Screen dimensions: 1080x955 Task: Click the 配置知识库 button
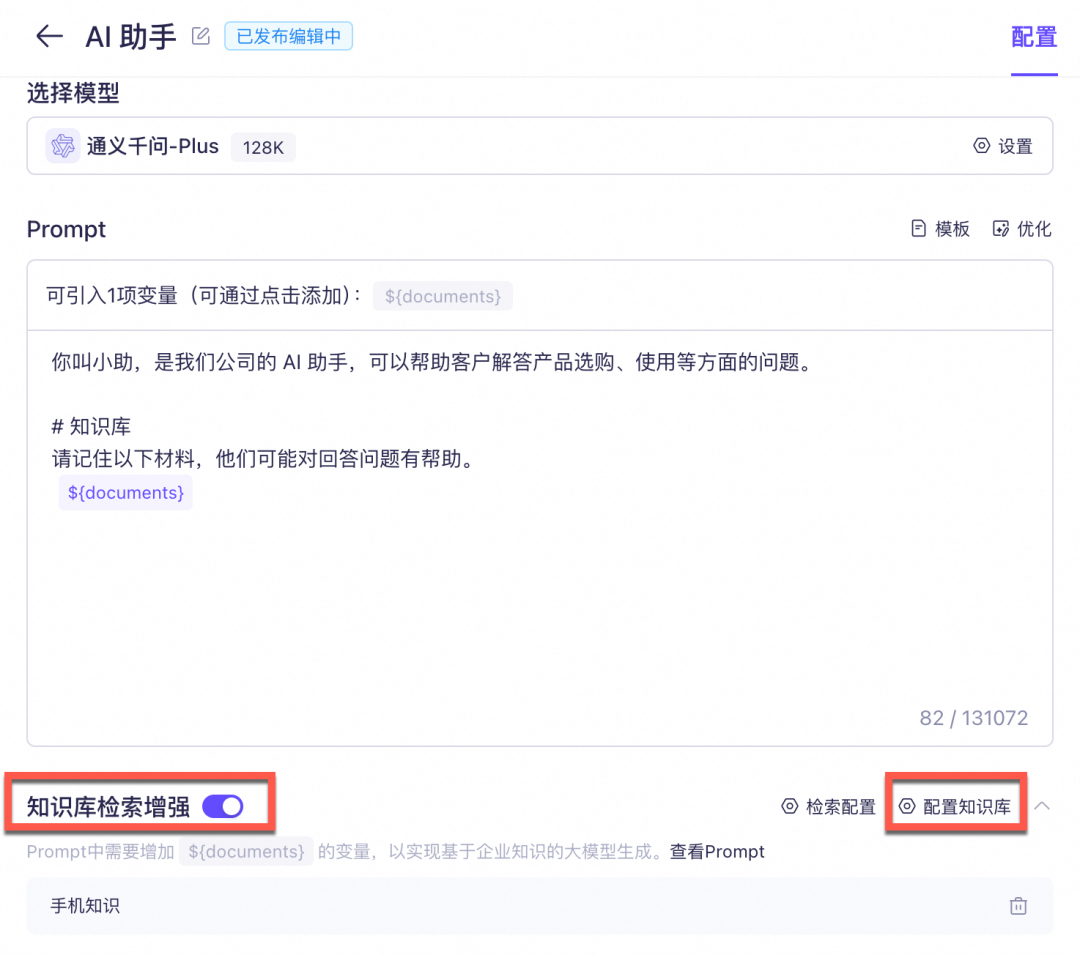(956, 806)
